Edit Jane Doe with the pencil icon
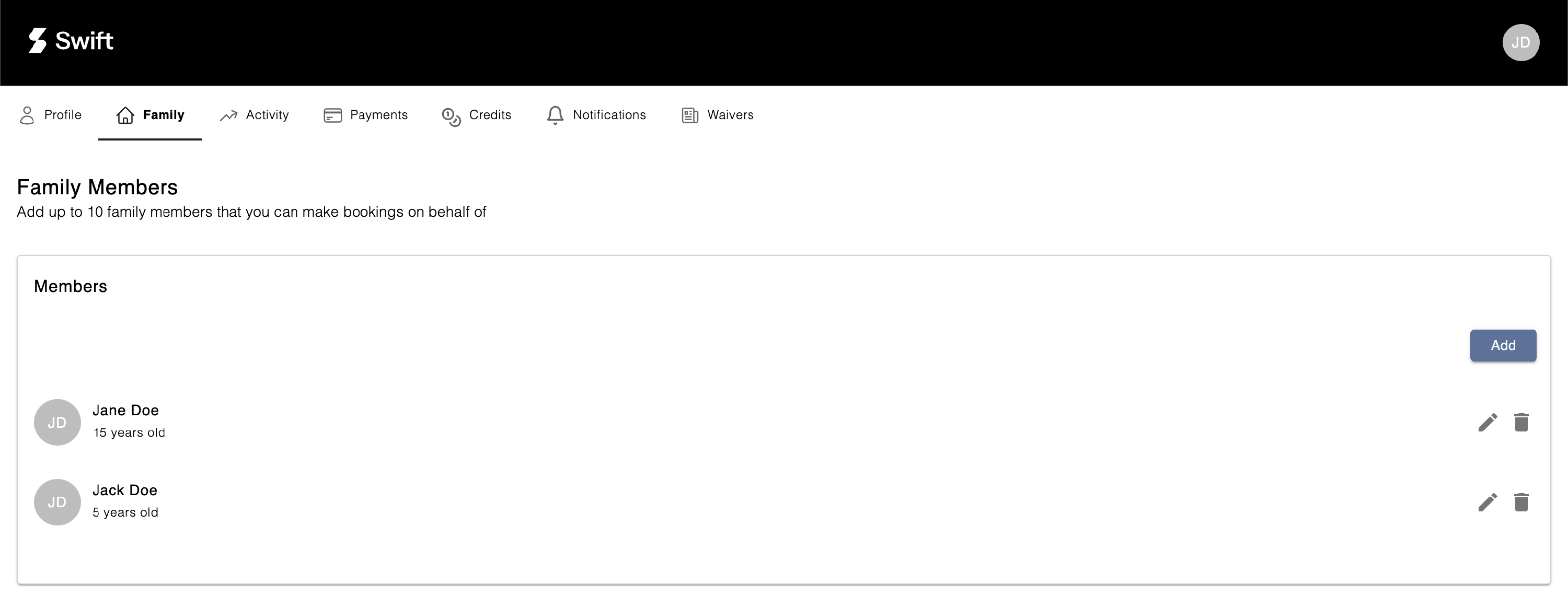 [1487, 422]
